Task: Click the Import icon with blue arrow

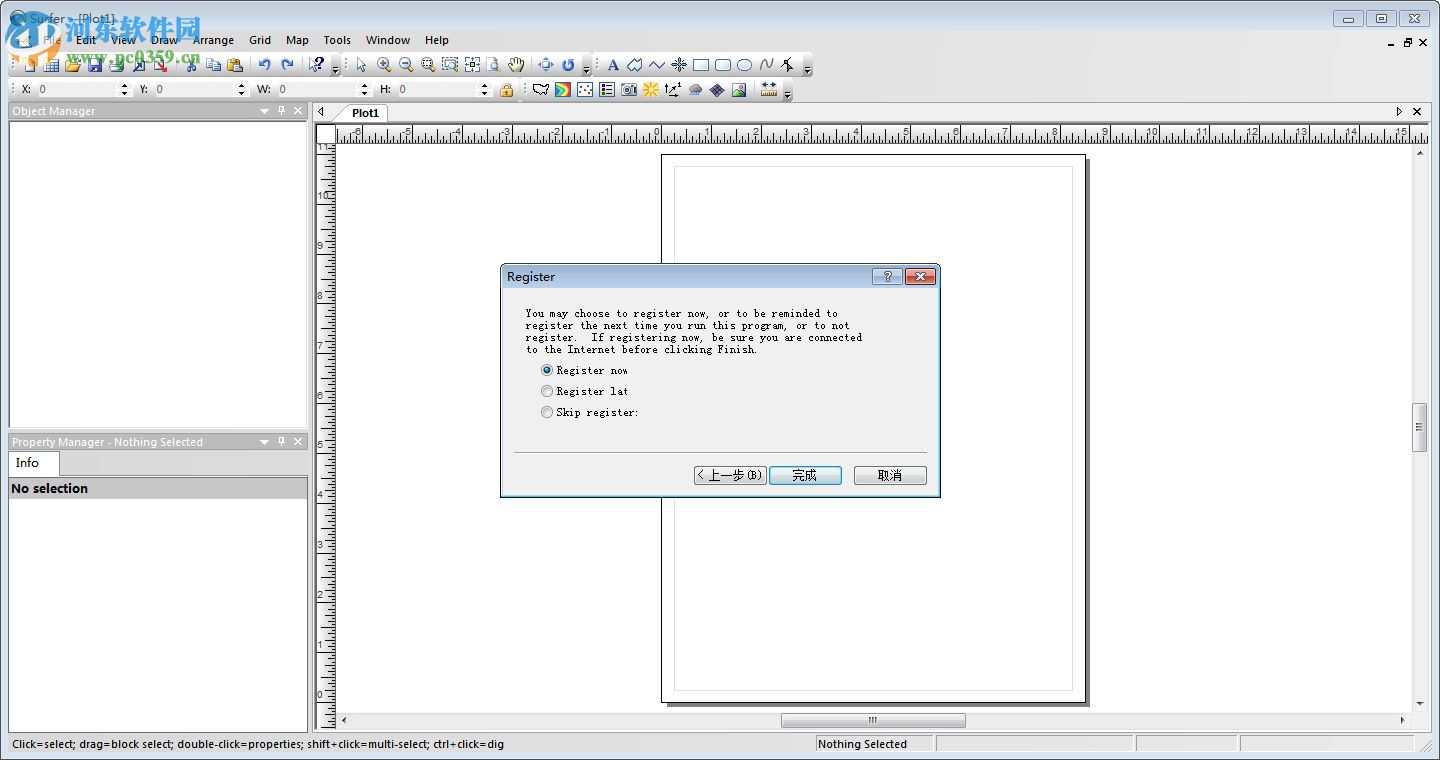Action: 139,65
